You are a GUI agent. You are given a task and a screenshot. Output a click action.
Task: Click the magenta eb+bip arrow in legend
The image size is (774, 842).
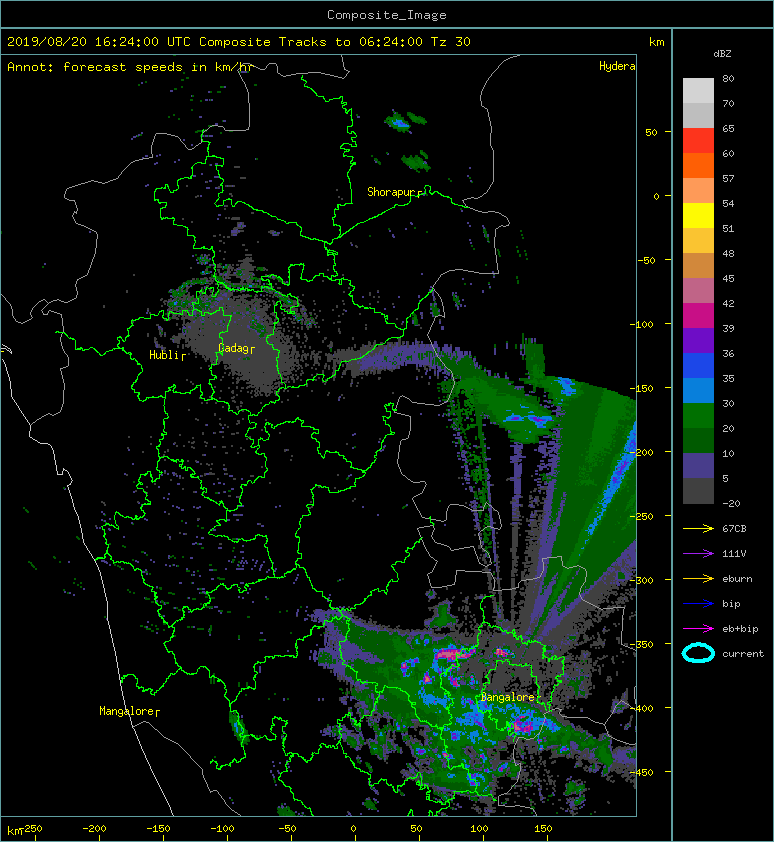(x=698, y=629)
